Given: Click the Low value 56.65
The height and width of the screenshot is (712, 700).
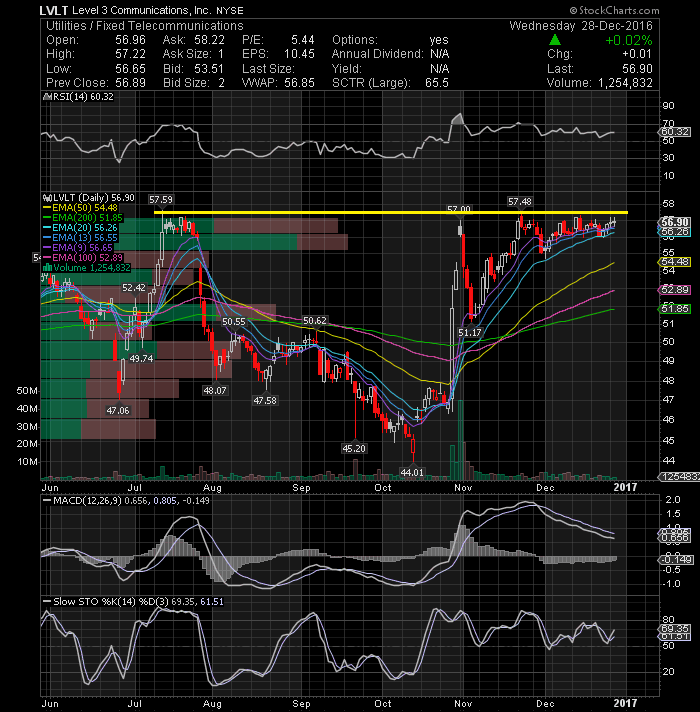Looking at the screenshot, I should 130,69.
